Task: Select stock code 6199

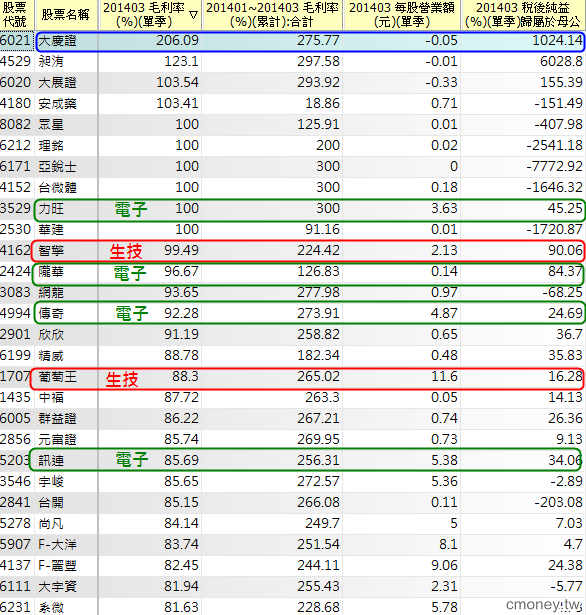Action: pyautogui.click(x=16, y=355)
